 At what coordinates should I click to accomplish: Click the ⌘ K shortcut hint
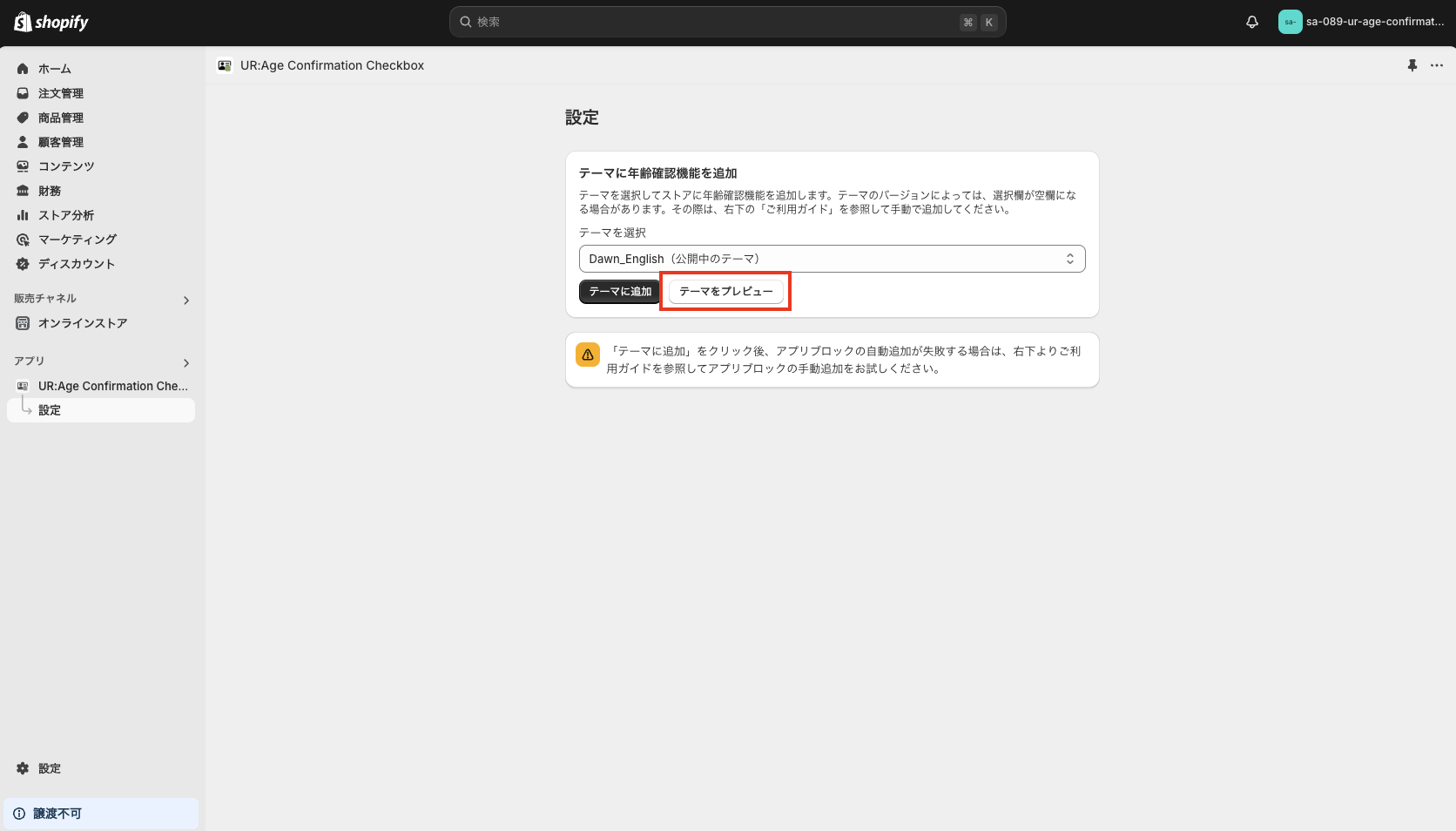point(979,23)
